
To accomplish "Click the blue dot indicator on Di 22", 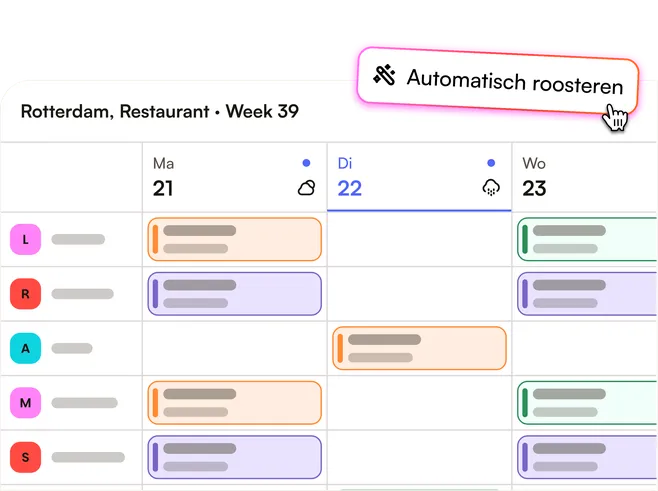I will pos(491,163).
